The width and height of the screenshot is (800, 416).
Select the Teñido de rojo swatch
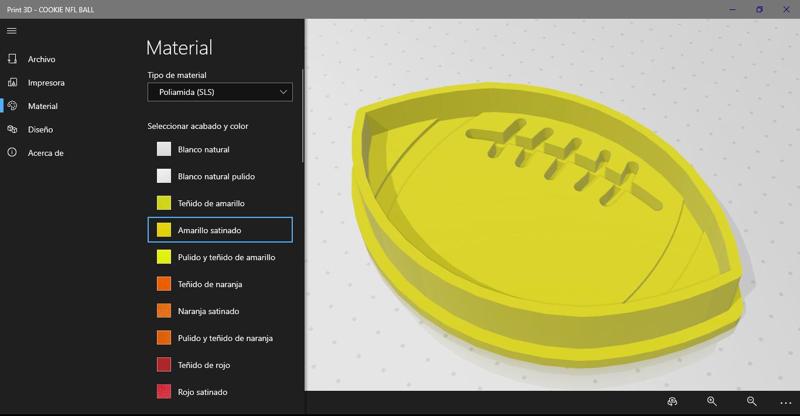164,365
